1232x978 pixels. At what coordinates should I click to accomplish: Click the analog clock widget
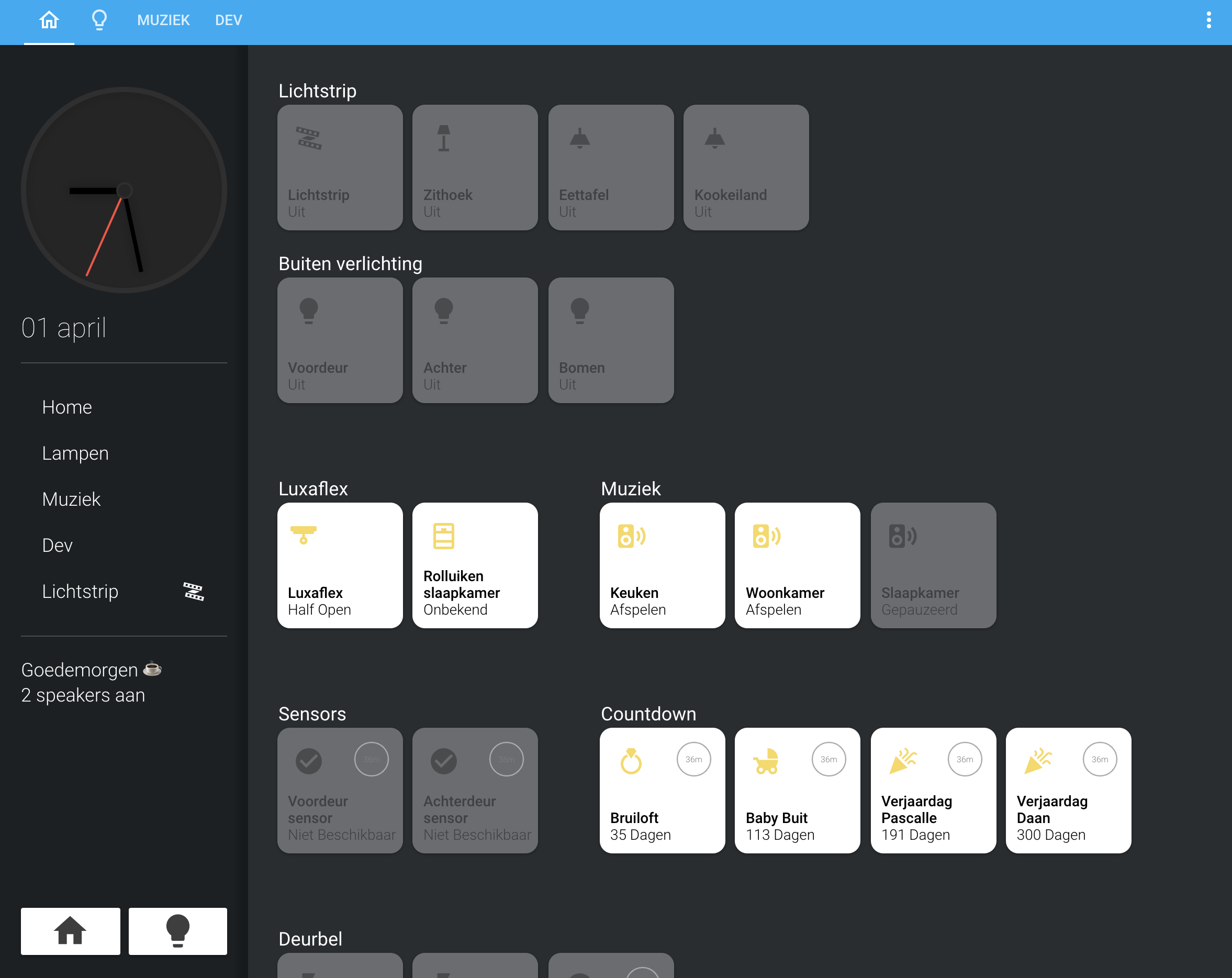point(124,191)
